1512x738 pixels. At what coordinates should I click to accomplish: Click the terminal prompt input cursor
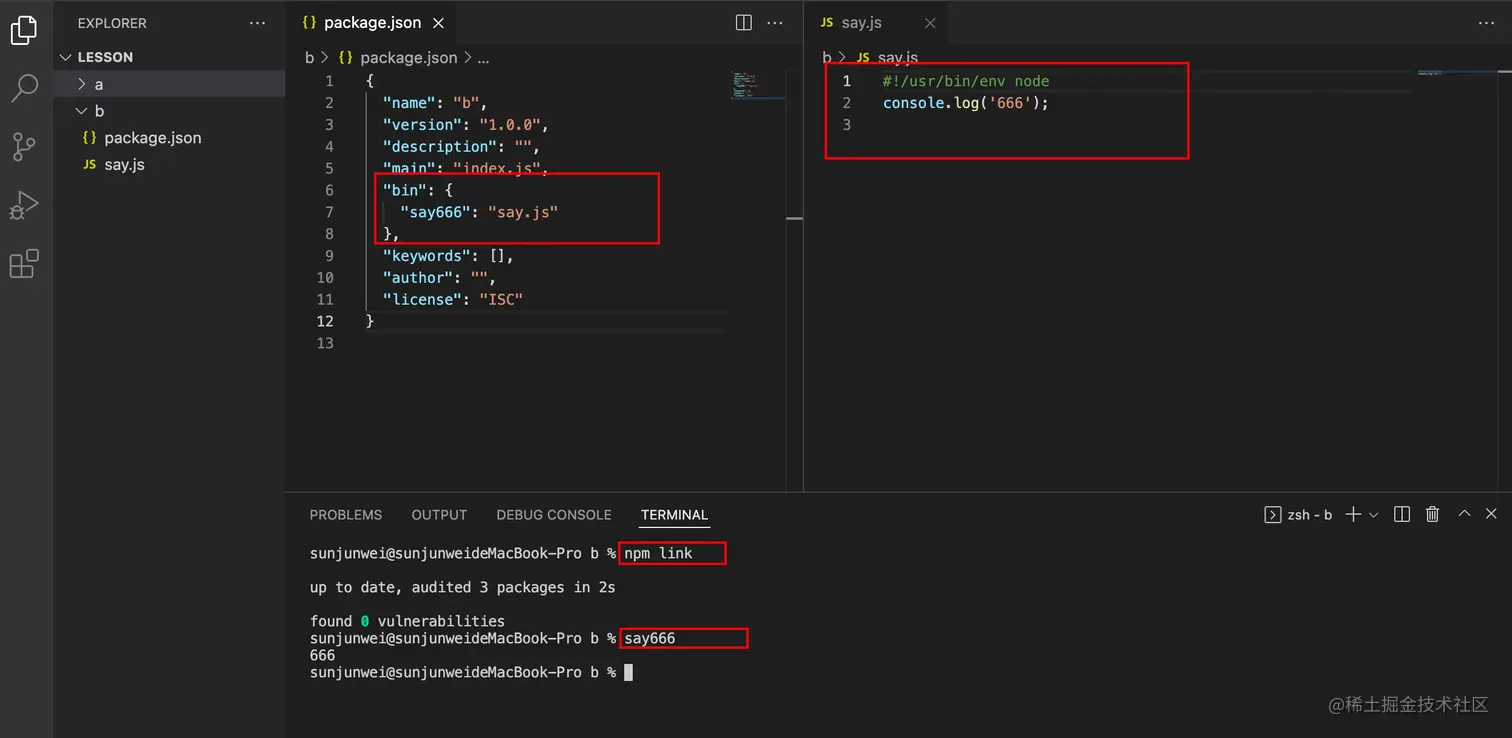[x=628, y=673]
